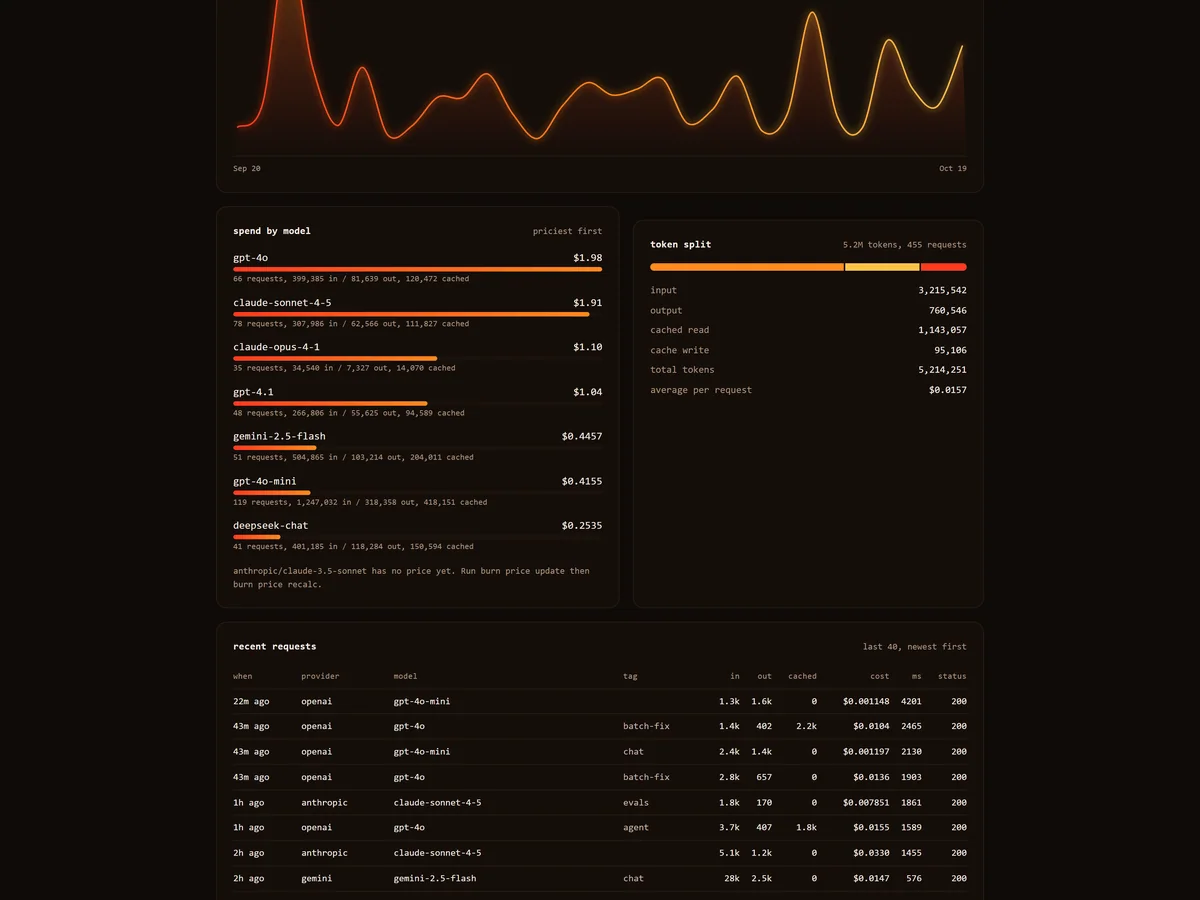This screenshot has height=900, width=1200.
Task: Click the 'cached' column header
Action: (x=802, y=676)
